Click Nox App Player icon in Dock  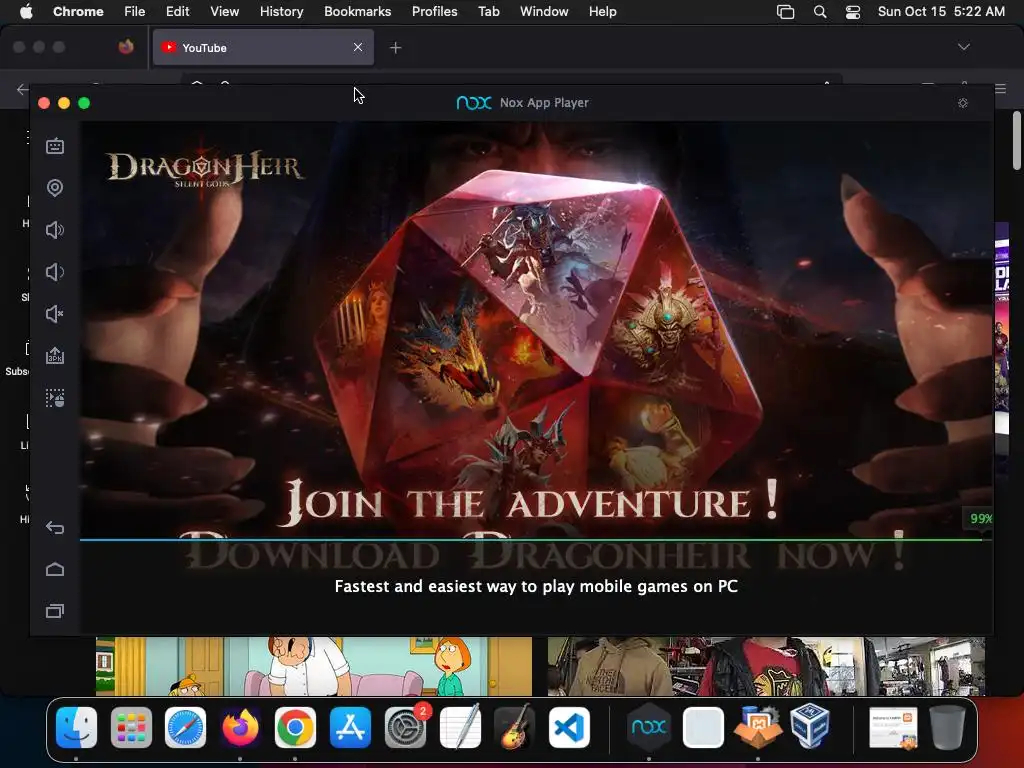tap(648, 727)
